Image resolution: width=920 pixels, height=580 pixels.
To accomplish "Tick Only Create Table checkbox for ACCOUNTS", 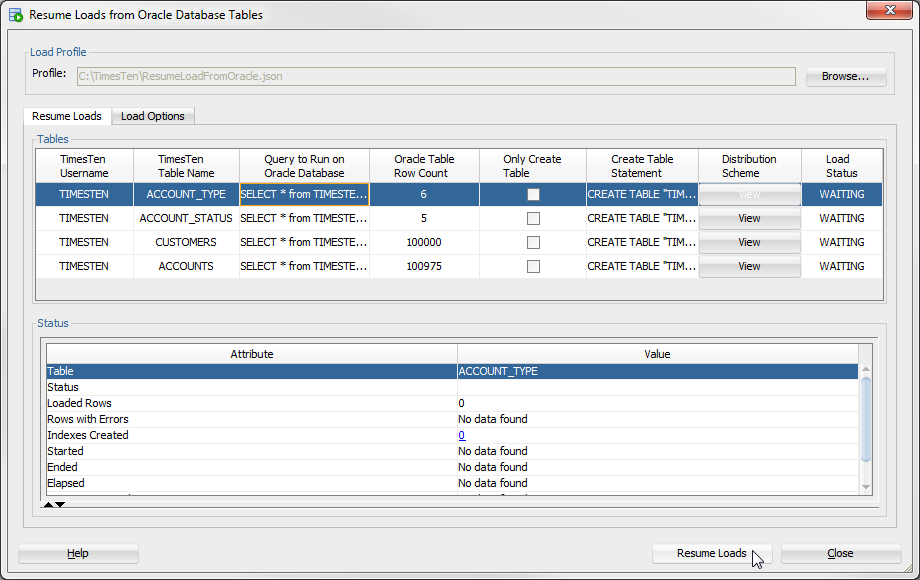I will [x=533, y=266].
